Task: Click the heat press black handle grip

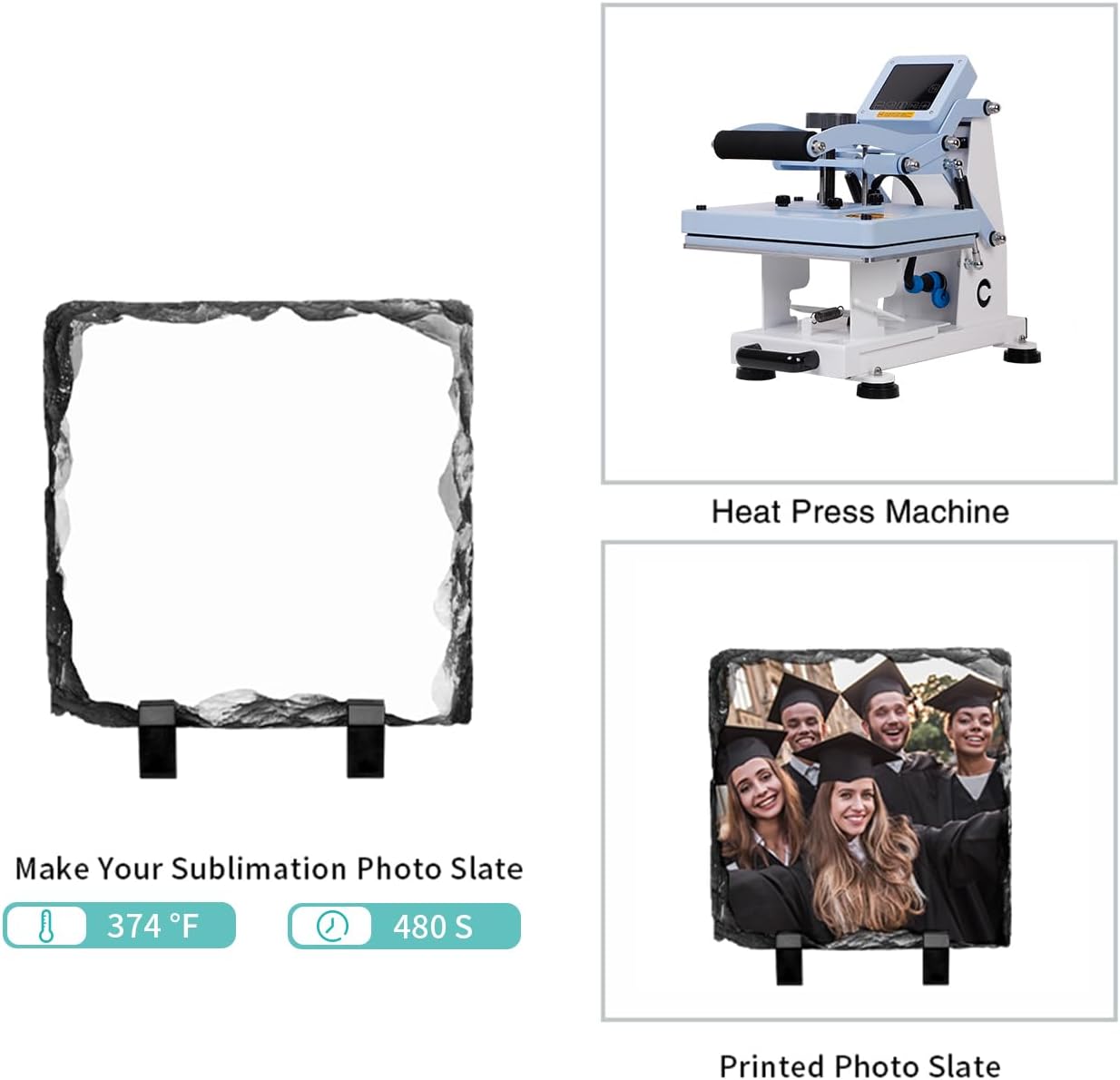Action: coord(762,144)
